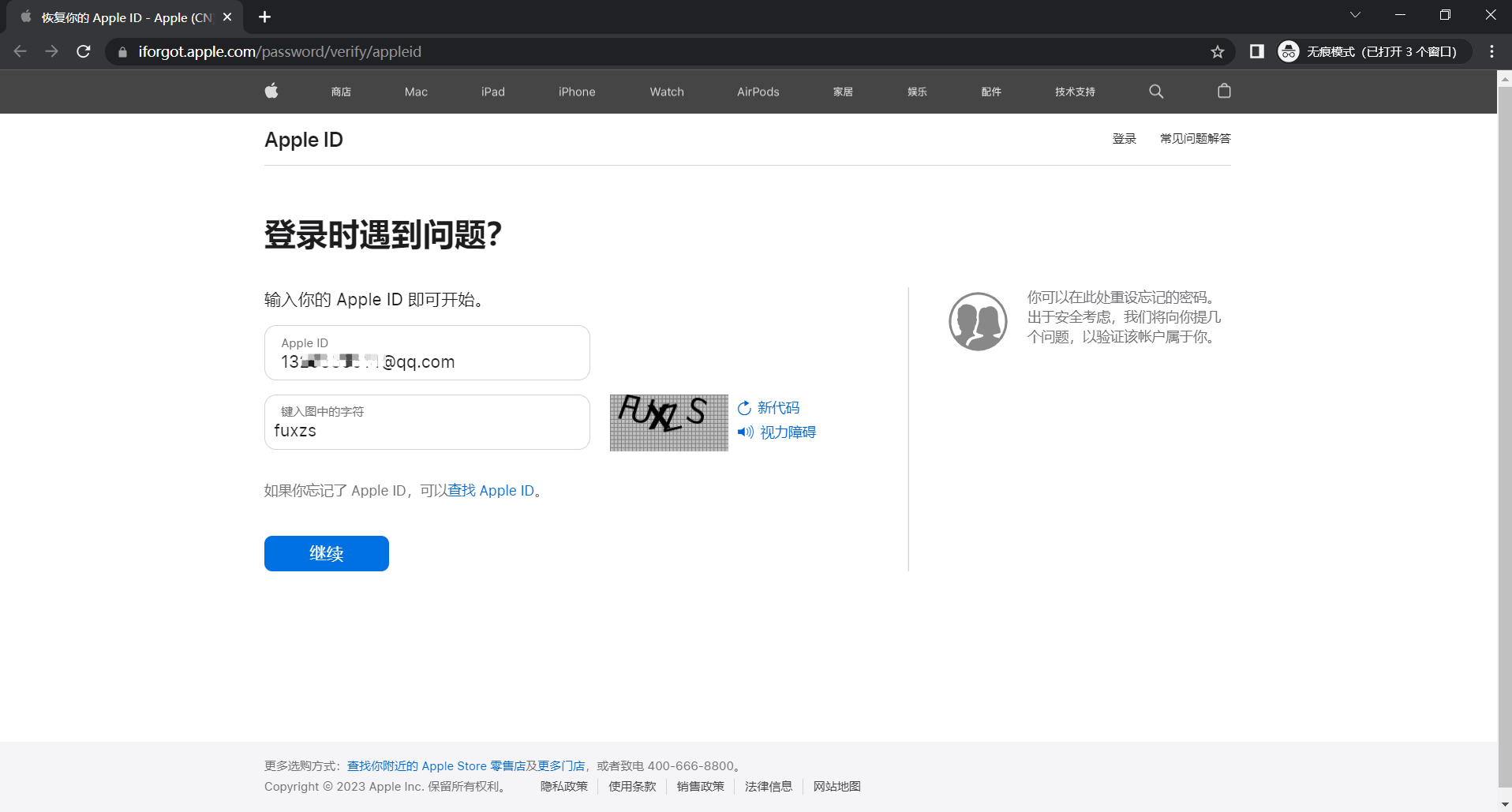This screenshot has width=1512, height=812.
Task: Open the 技术支持 support menu
Action: 1075,92
